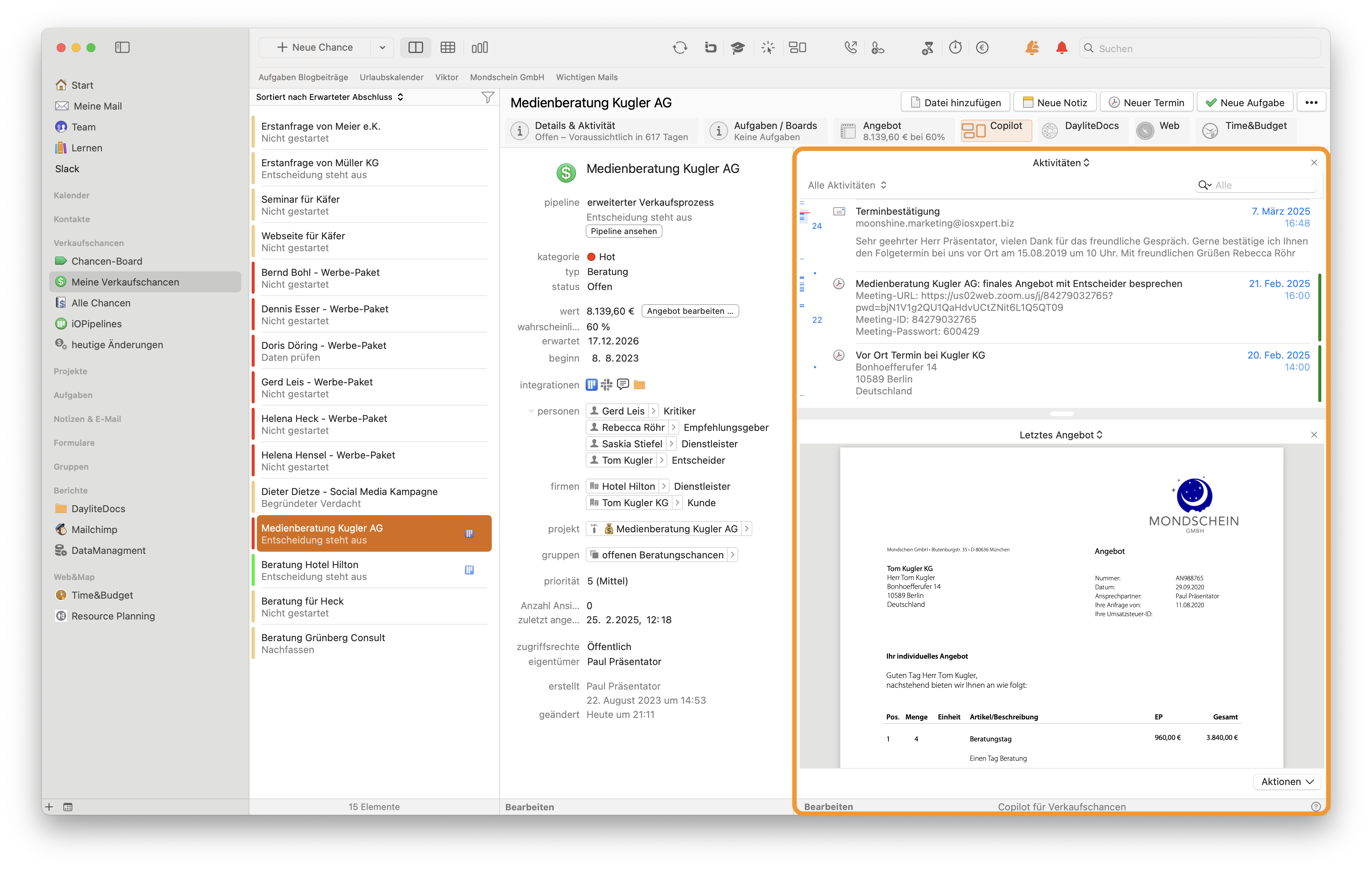Open the Letztes Angebot panel selector

1061,435
